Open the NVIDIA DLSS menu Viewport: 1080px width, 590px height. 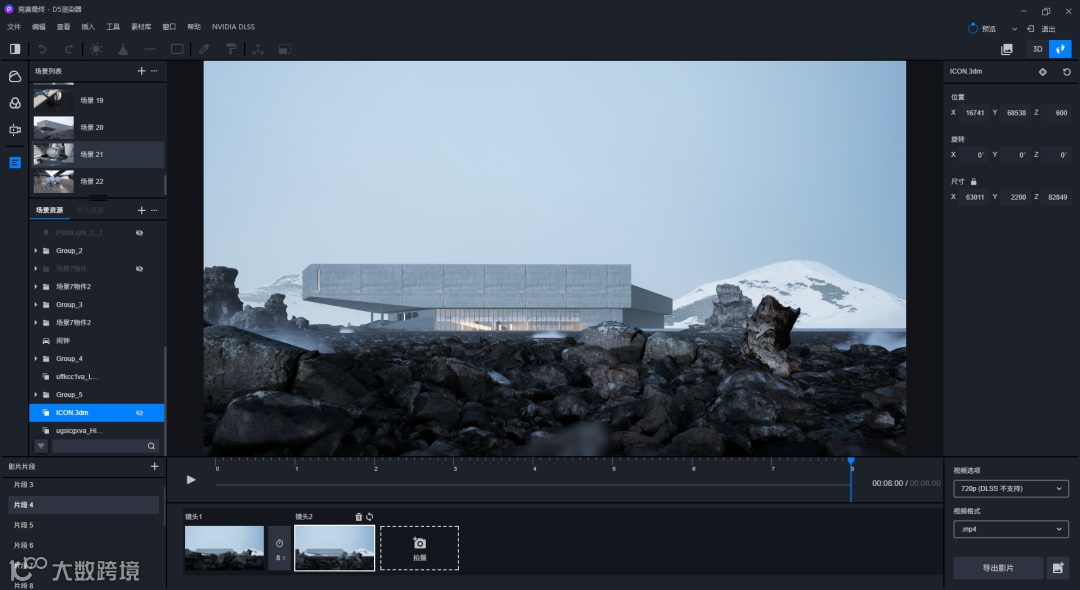click(x=233, y=27)
